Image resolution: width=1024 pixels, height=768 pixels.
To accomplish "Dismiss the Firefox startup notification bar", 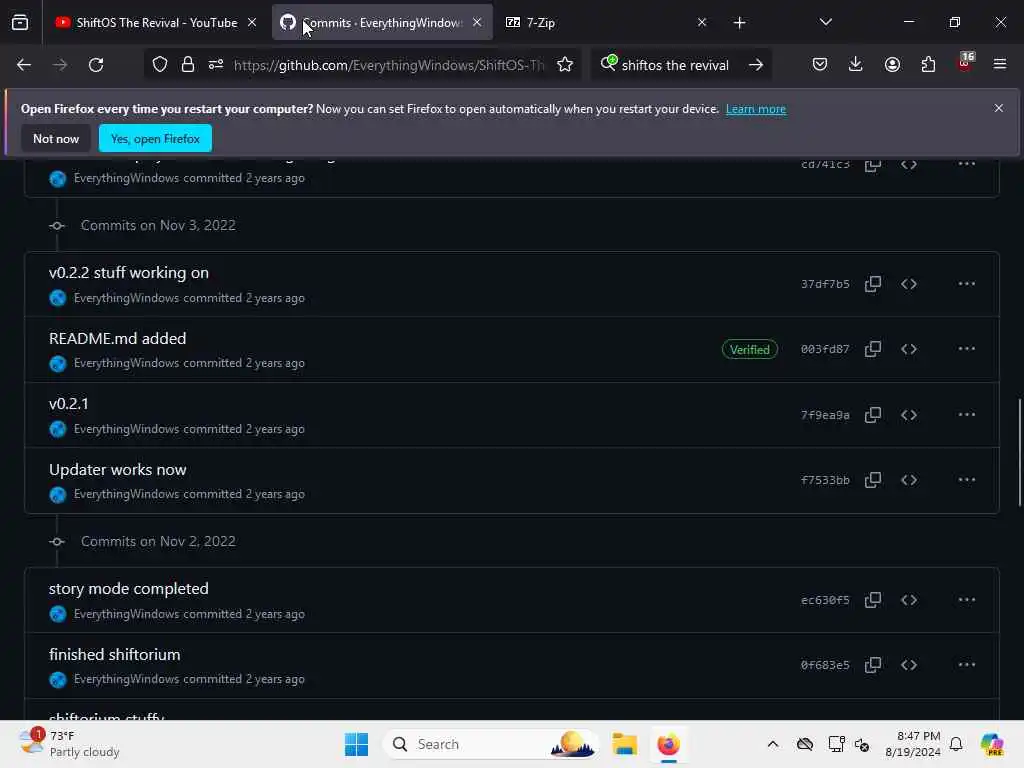I will tap(999, 108).
